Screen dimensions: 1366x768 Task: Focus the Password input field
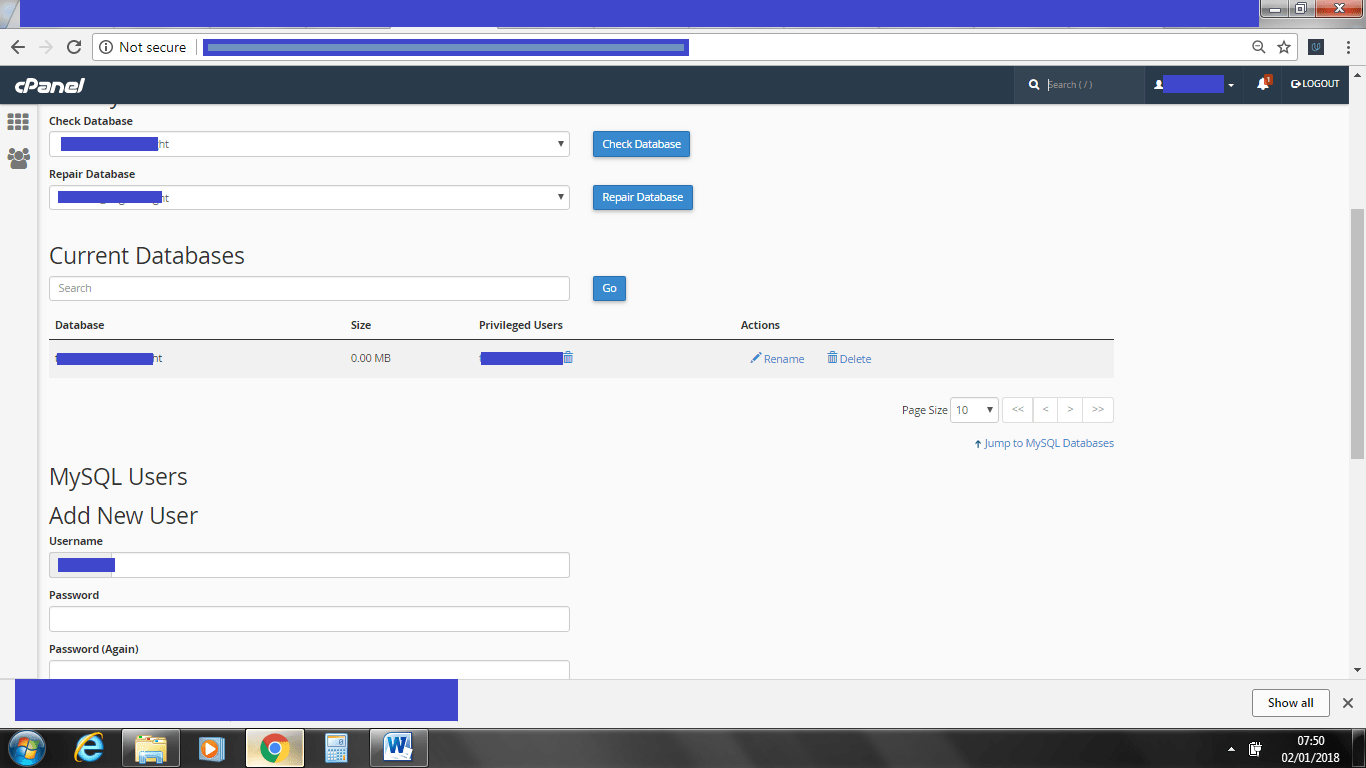(x=309, y=619)
